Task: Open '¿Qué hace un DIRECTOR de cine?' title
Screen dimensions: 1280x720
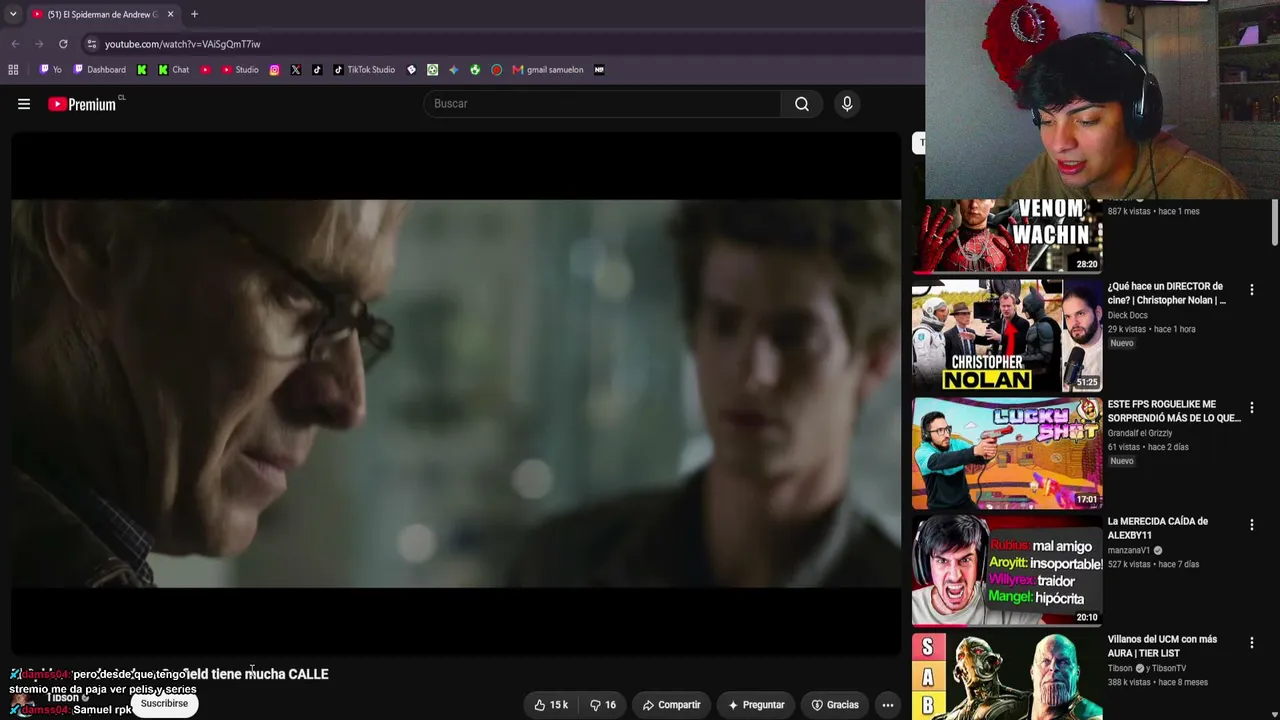Action: point(1167,293)
